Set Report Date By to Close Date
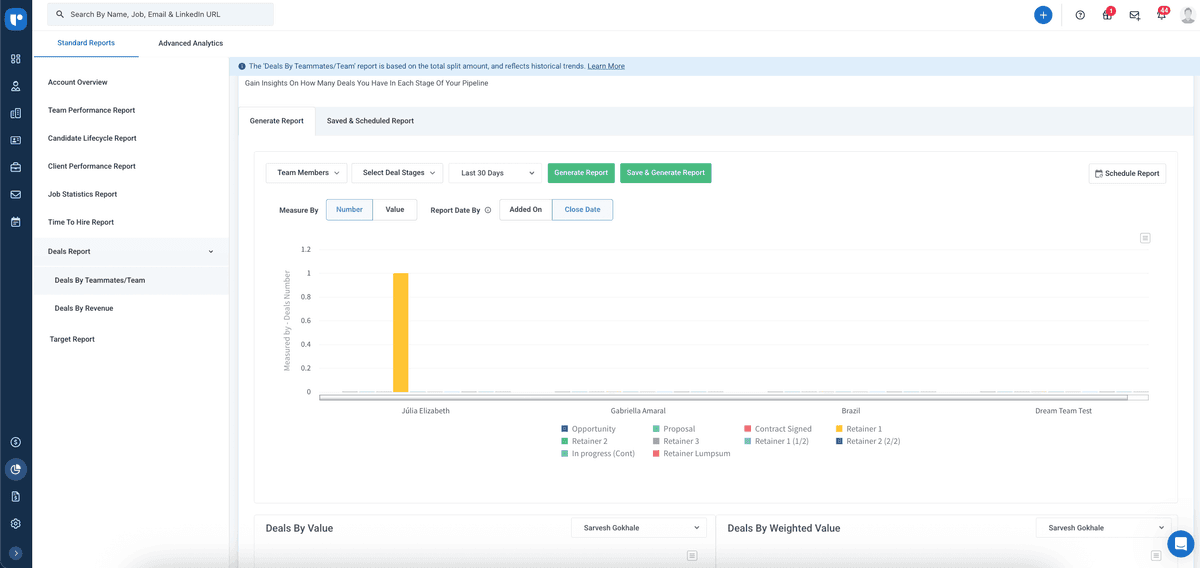1200x568 pixels. (x=582, y=210)
